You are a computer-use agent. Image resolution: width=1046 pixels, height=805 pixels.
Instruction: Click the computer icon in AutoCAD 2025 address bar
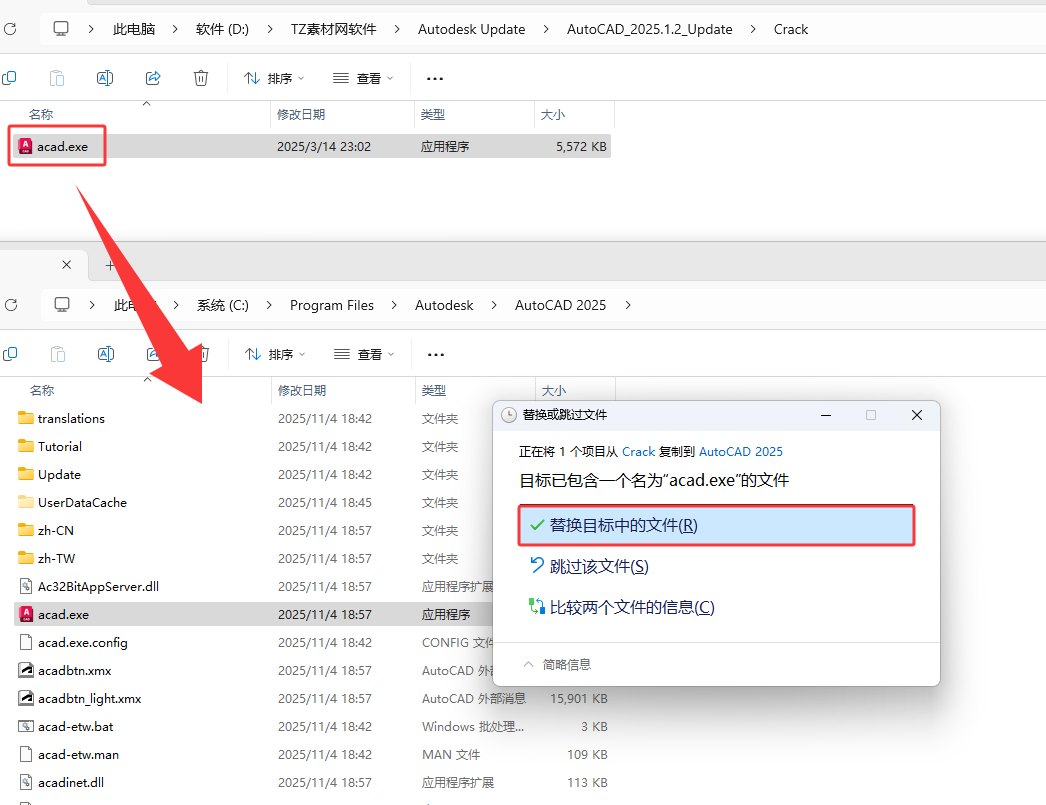[62, 305]
